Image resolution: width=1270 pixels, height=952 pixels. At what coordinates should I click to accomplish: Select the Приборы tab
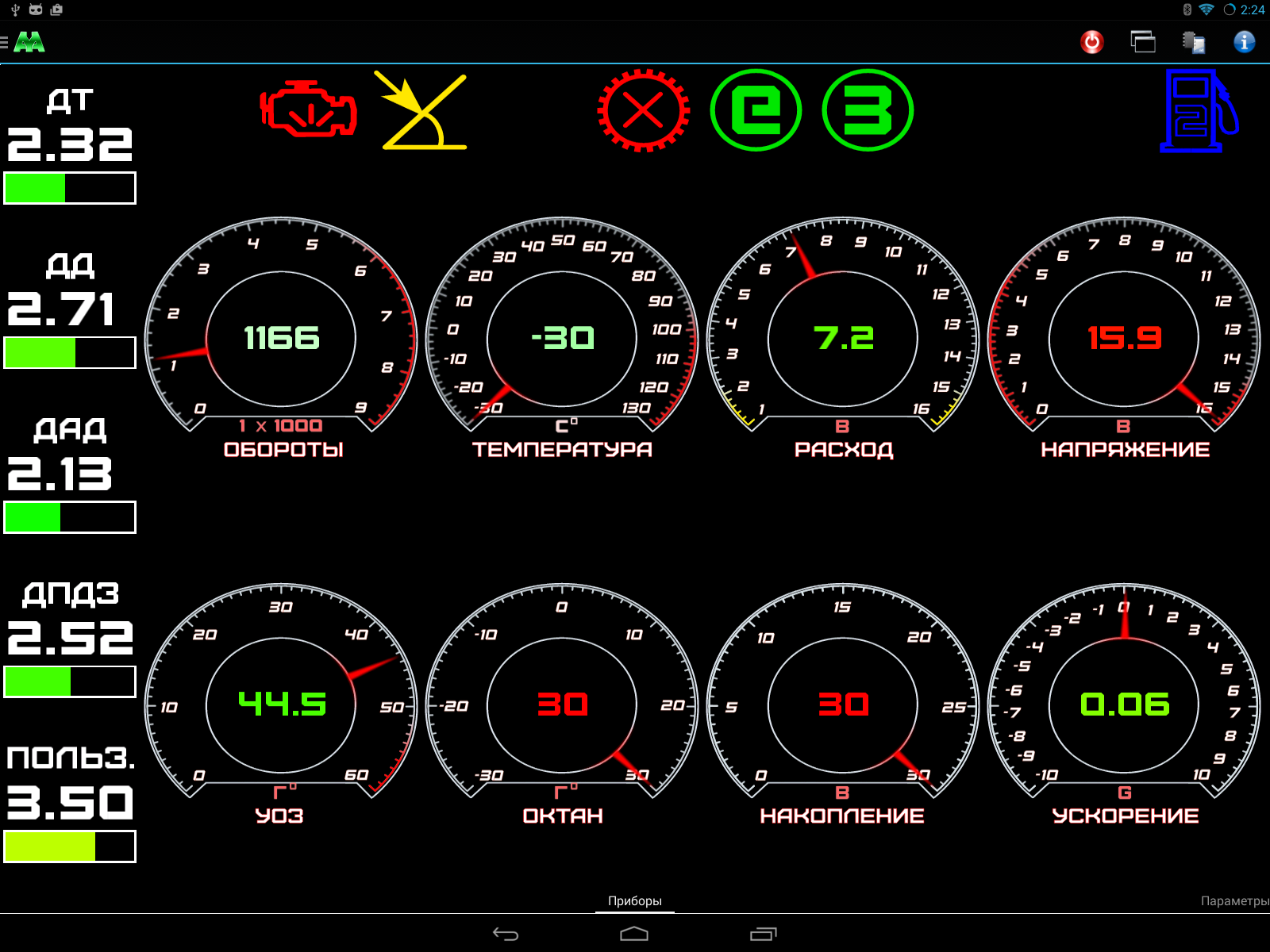[x=634, y=900]
